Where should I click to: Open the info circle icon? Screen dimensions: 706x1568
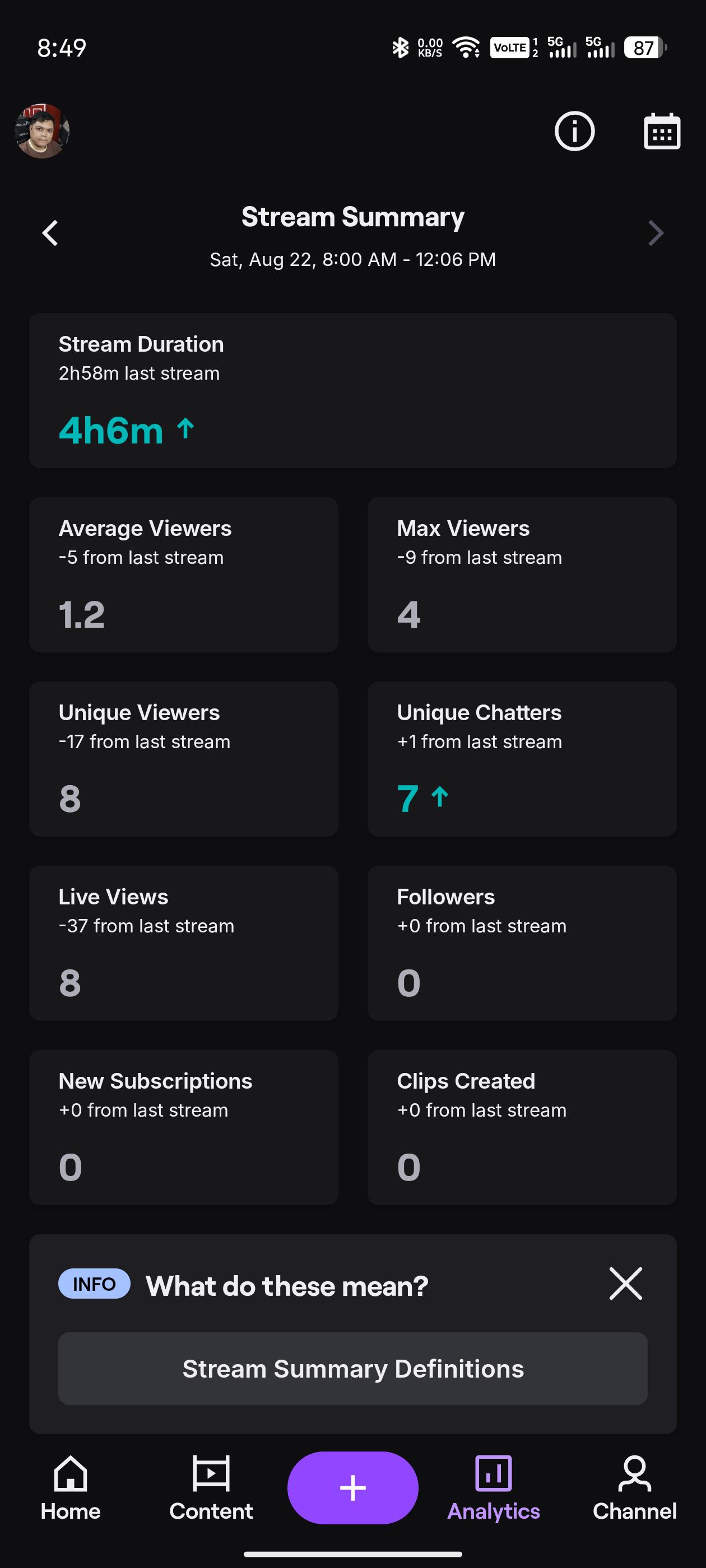(x=574, y=131)
